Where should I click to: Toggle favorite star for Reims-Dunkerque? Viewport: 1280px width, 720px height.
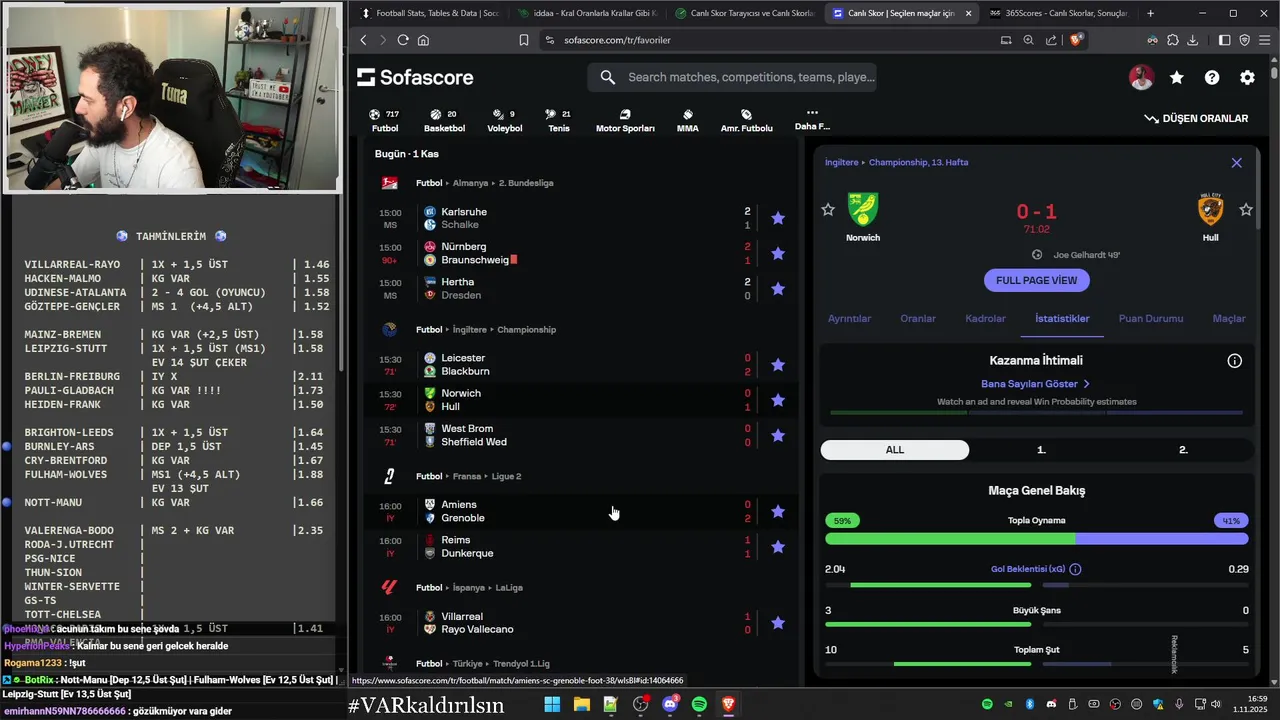(778, 546)
